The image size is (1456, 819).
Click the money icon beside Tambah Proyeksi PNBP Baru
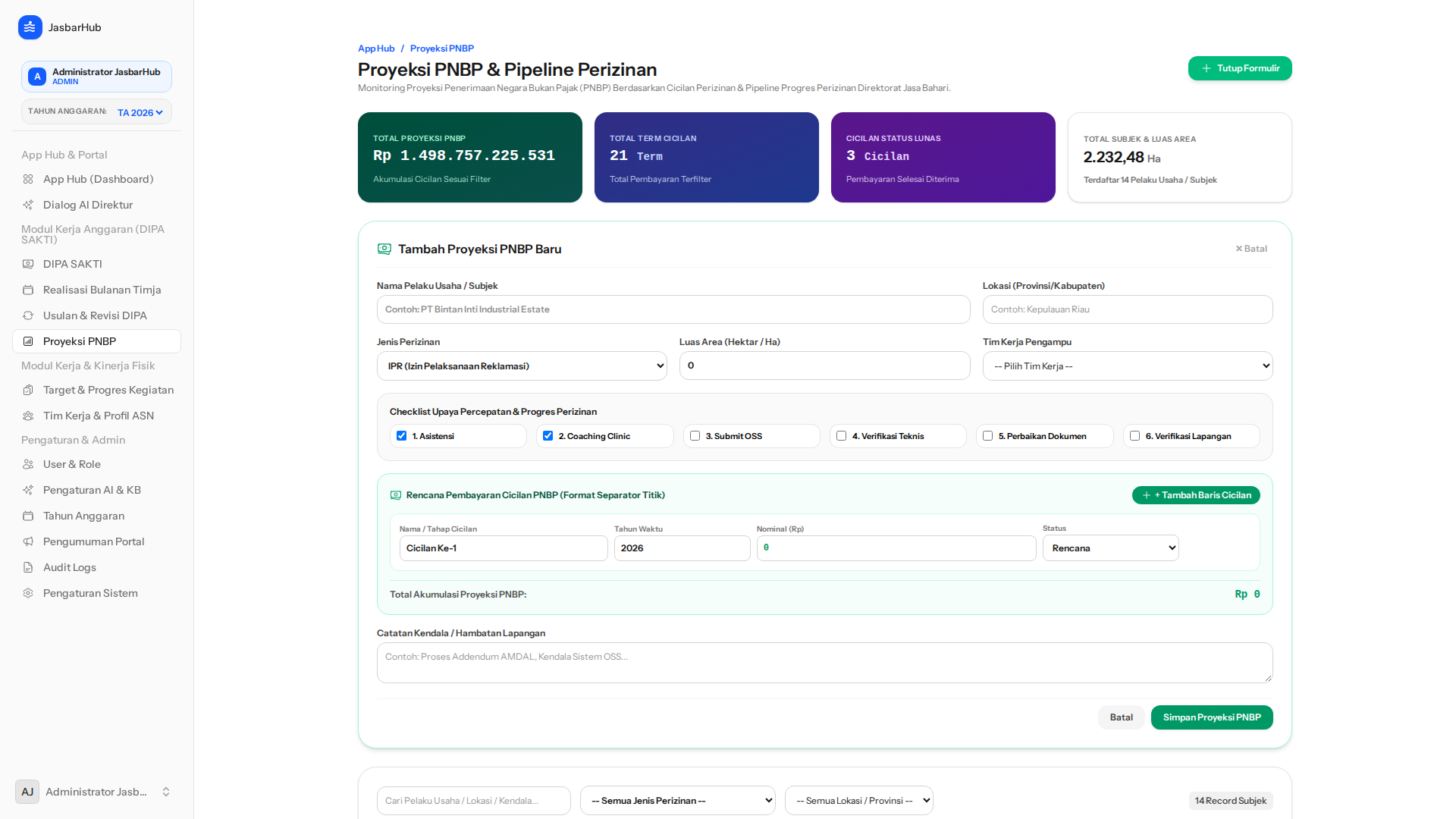click(x=384, y=249)
